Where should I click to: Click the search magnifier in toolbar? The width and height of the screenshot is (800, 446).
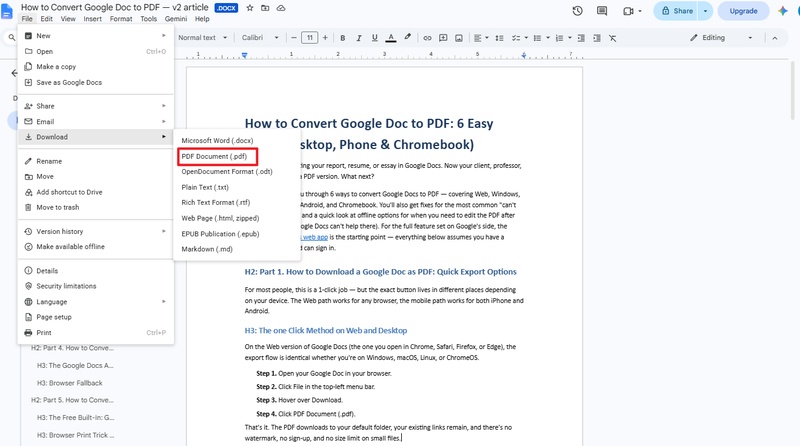click(11, 37)
